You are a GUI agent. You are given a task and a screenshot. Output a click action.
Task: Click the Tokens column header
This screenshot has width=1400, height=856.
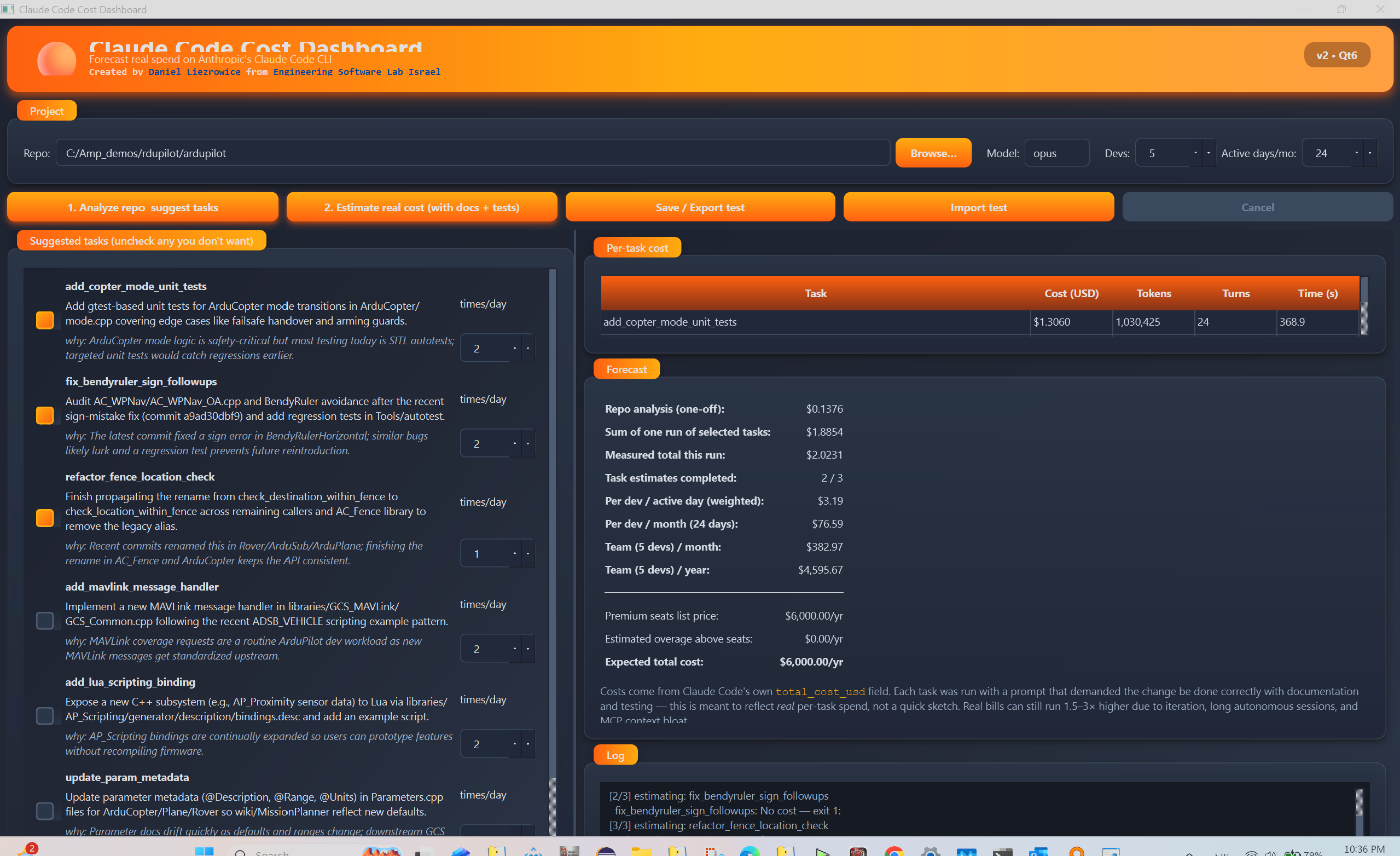[1153, 293]
